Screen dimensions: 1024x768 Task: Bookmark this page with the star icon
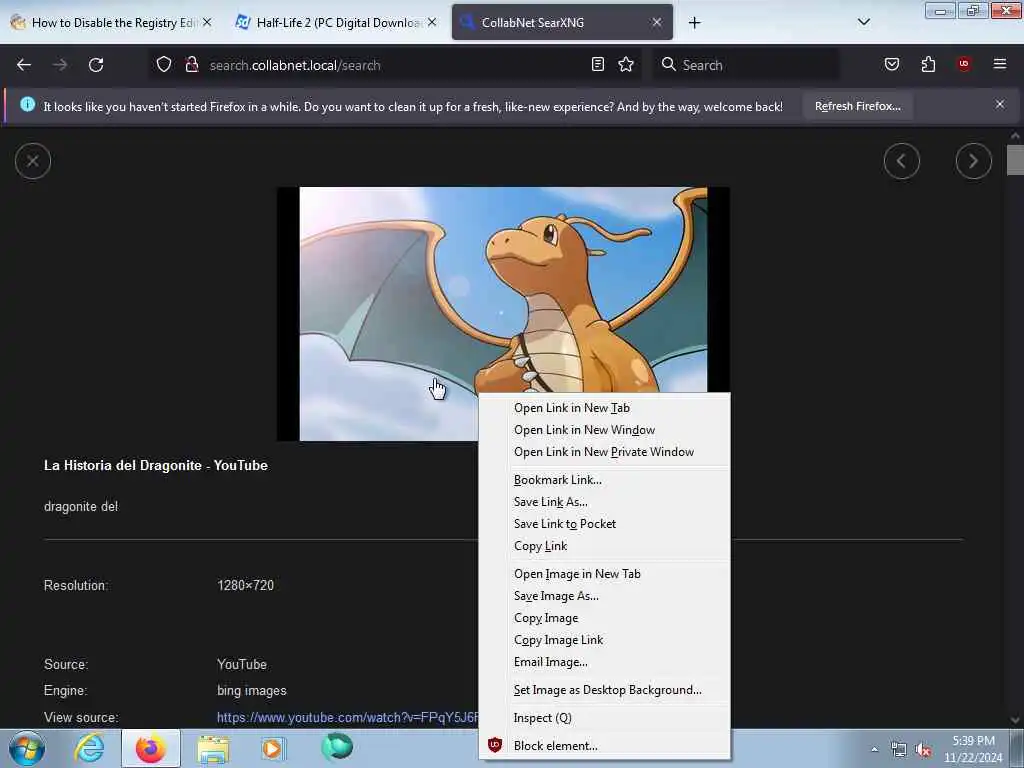pyautogui.click(x=626, y=65)
